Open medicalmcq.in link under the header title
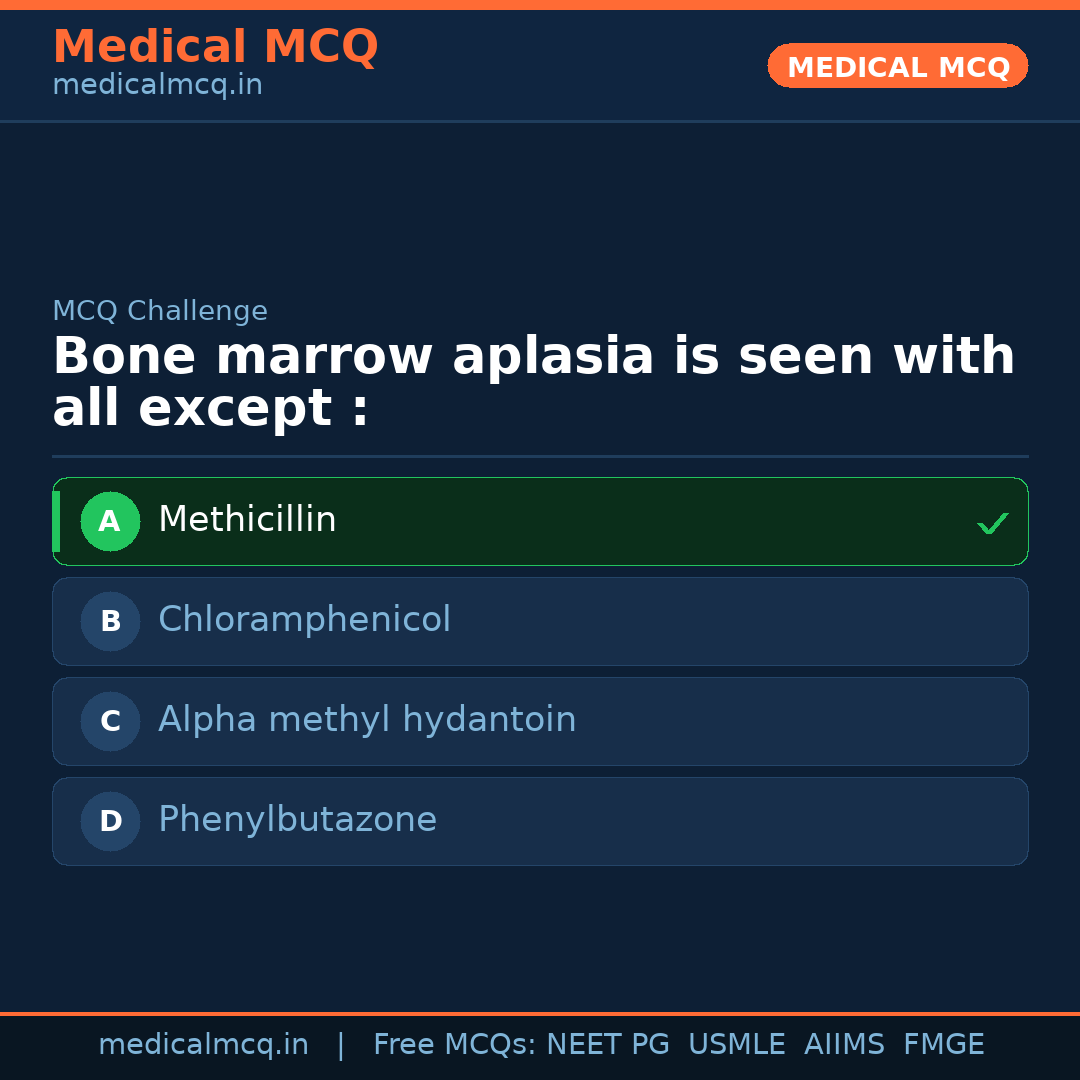Viewport: 1080px width, 1080px height. pos(157,85)
